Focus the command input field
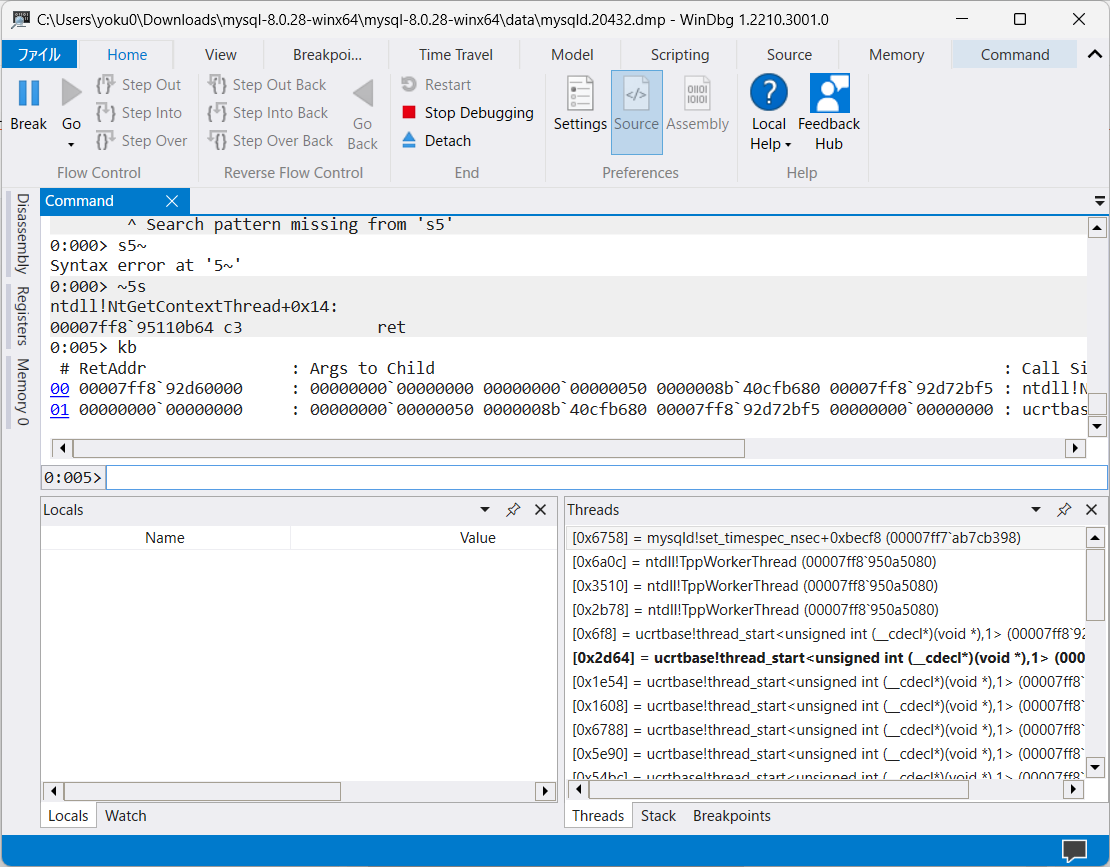Screen dimensions: 1110x867 click(607, 478)
